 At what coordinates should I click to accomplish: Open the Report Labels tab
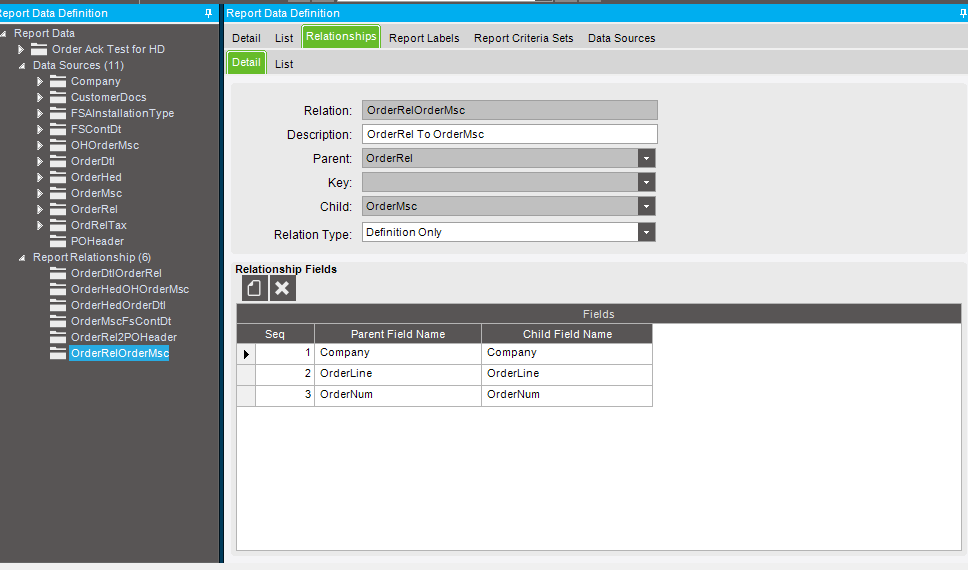(x=424, y=38)
